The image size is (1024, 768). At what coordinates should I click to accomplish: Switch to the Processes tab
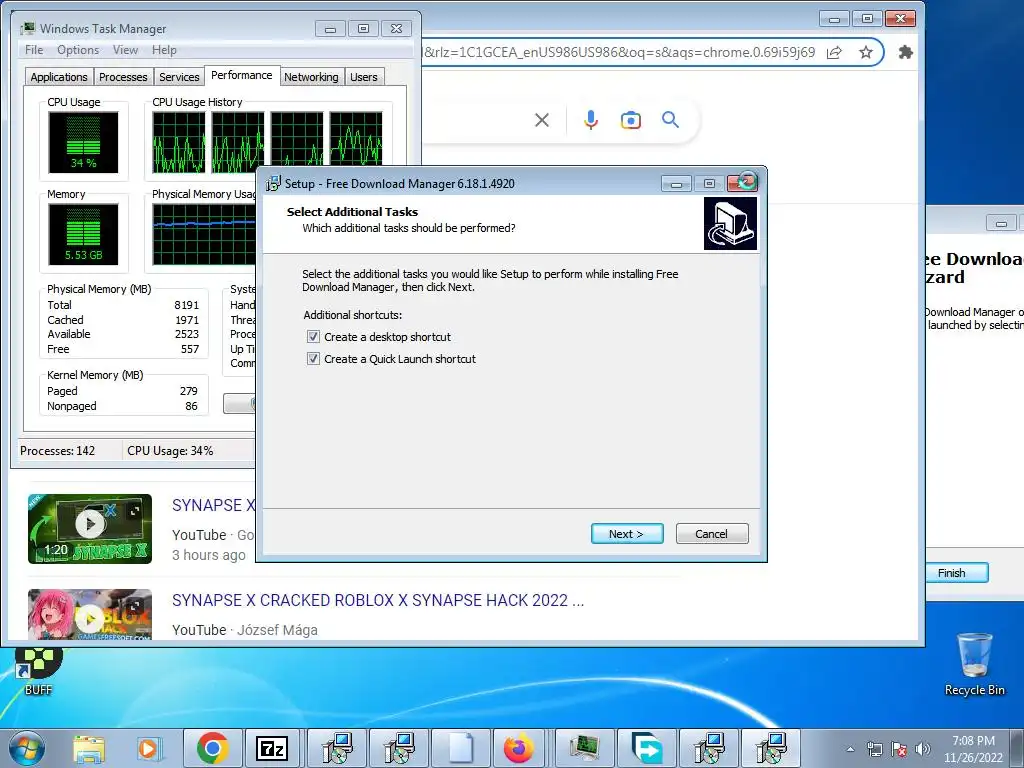click(x=123, y=77)
